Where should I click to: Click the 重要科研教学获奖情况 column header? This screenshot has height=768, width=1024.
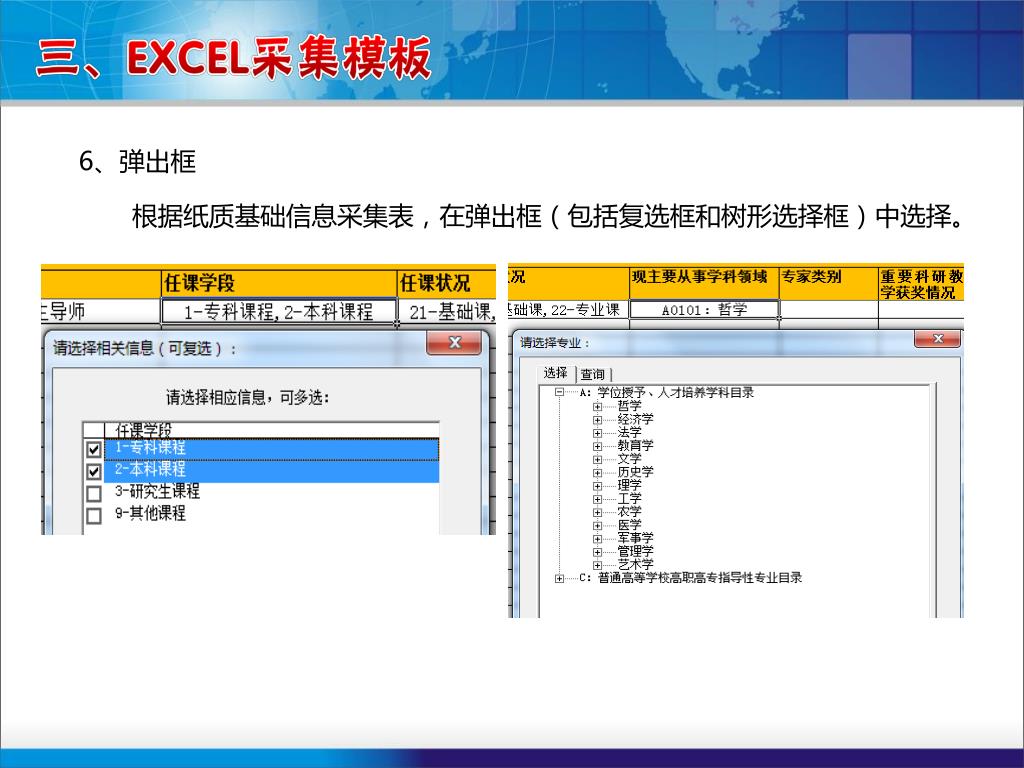(921, 284)
